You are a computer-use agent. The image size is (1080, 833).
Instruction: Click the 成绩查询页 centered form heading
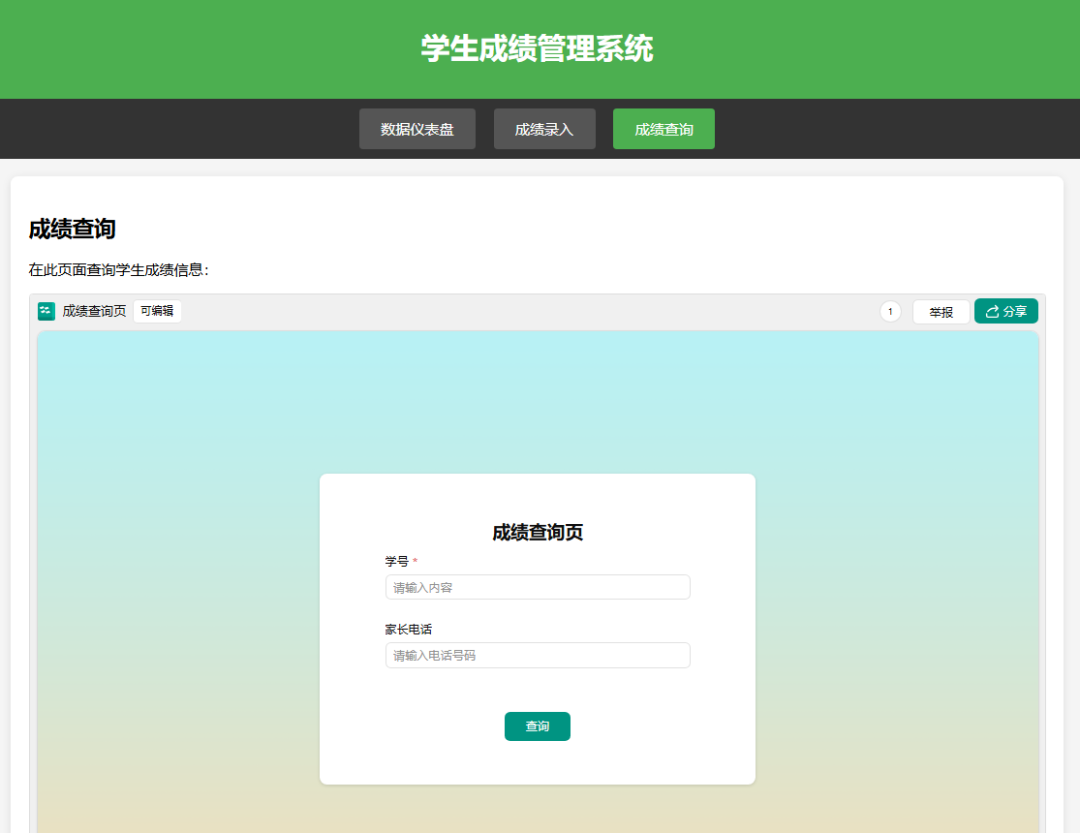(x=537, y=533)
